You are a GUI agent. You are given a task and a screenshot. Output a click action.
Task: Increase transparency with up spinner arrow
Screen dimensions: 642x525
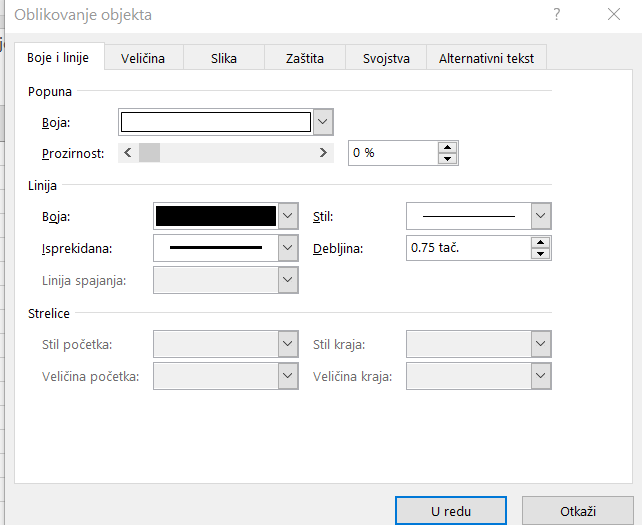(448, 147)
